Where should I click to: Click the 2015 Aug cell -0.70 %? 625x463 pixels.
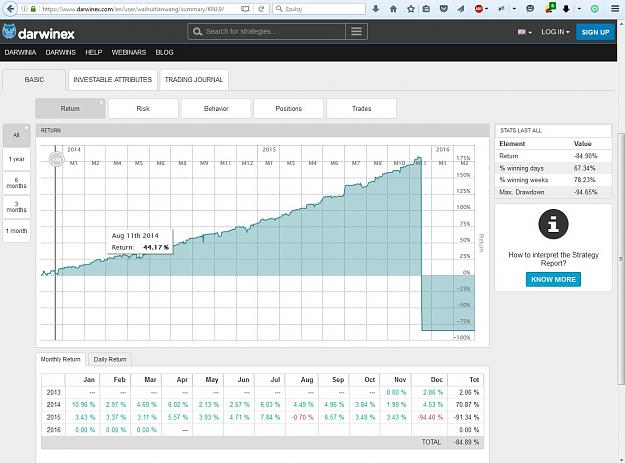pyautogui.click(x=302, y=417)
